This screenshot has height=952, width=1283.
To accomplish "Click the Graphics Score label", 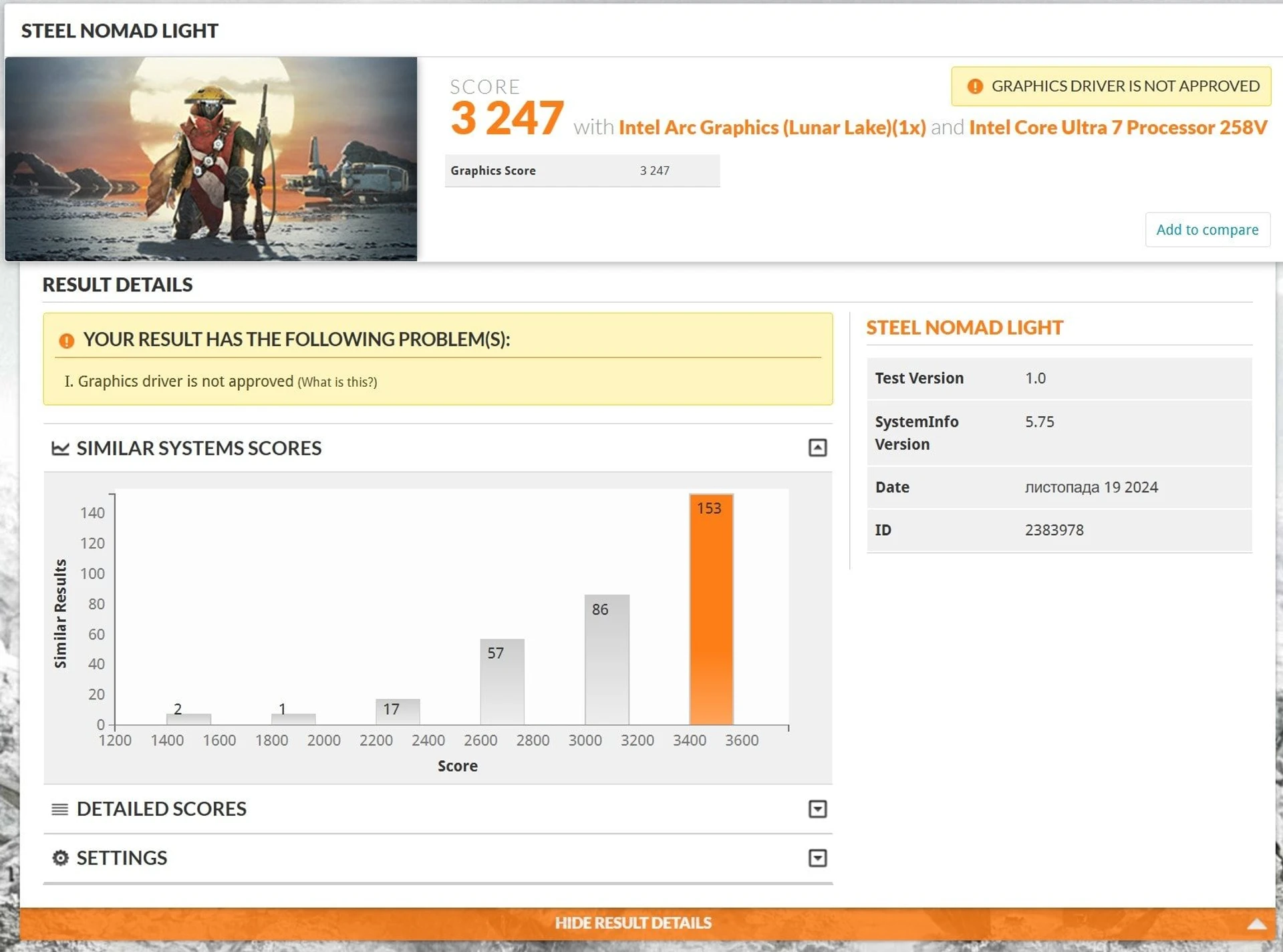I will click(x=493, y=171).
